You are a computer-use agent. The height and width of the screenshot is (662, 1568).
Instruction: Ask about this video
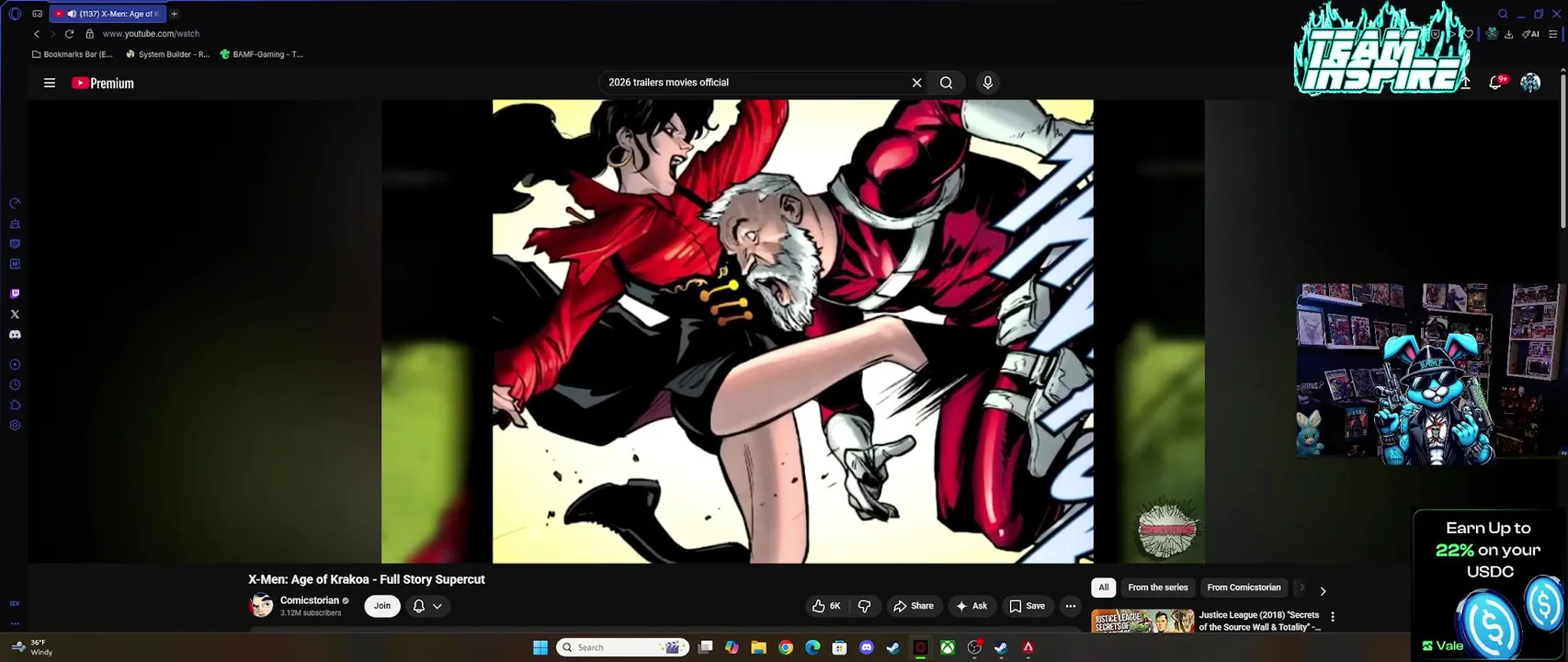click(x=971, y=606)
